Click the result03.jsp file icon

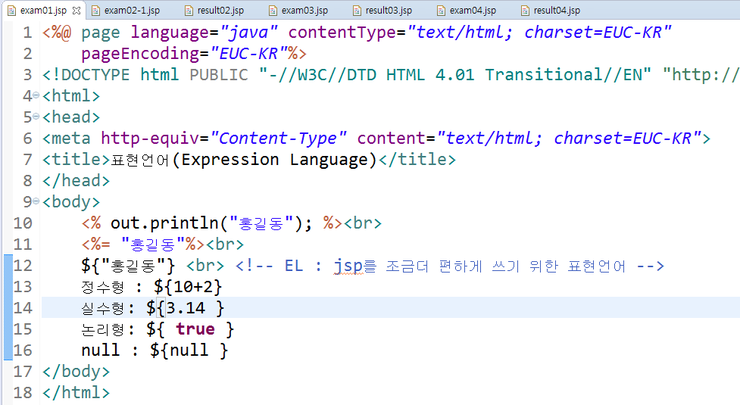[x=357, y=10]
